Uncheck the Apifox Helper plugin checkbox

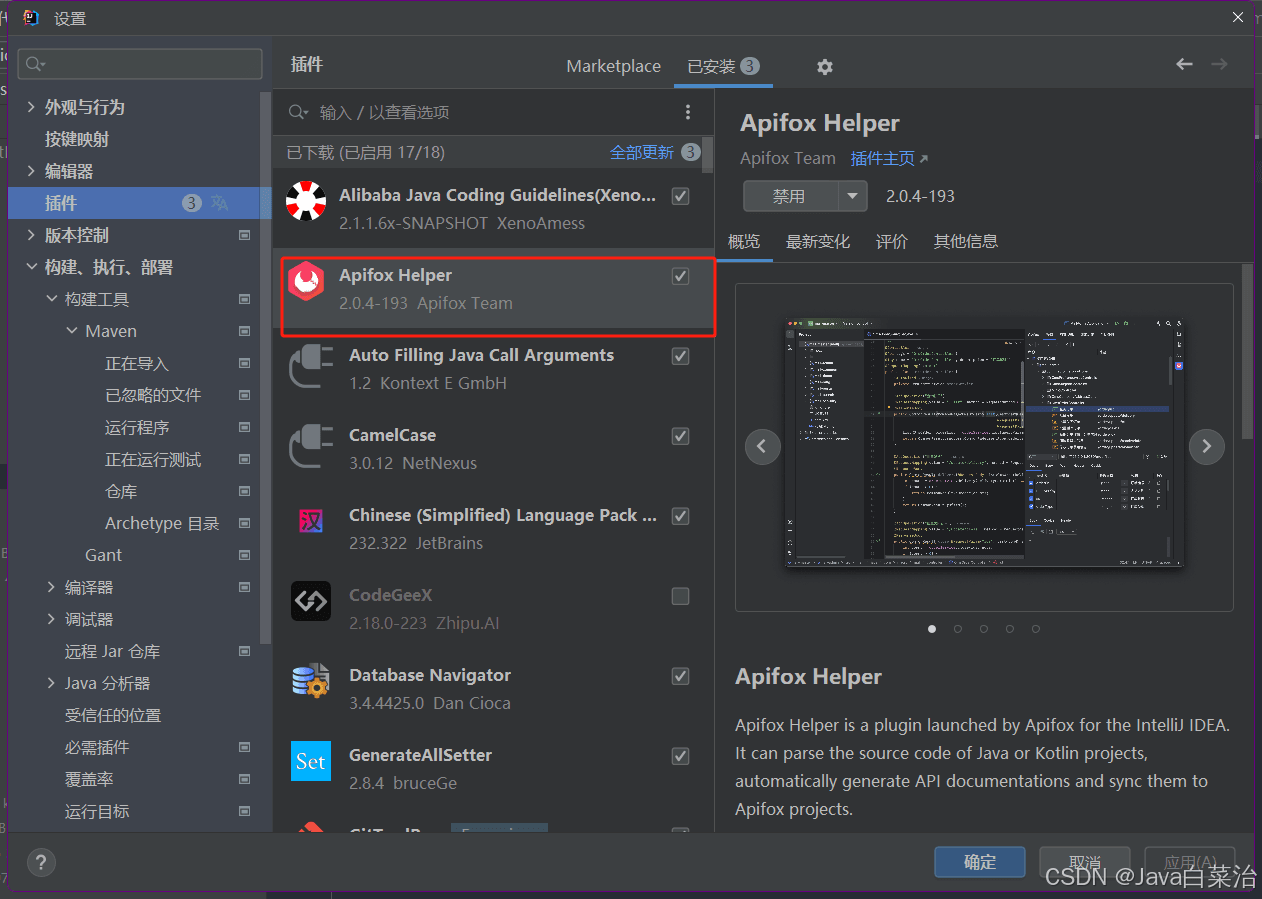point(681,276)
